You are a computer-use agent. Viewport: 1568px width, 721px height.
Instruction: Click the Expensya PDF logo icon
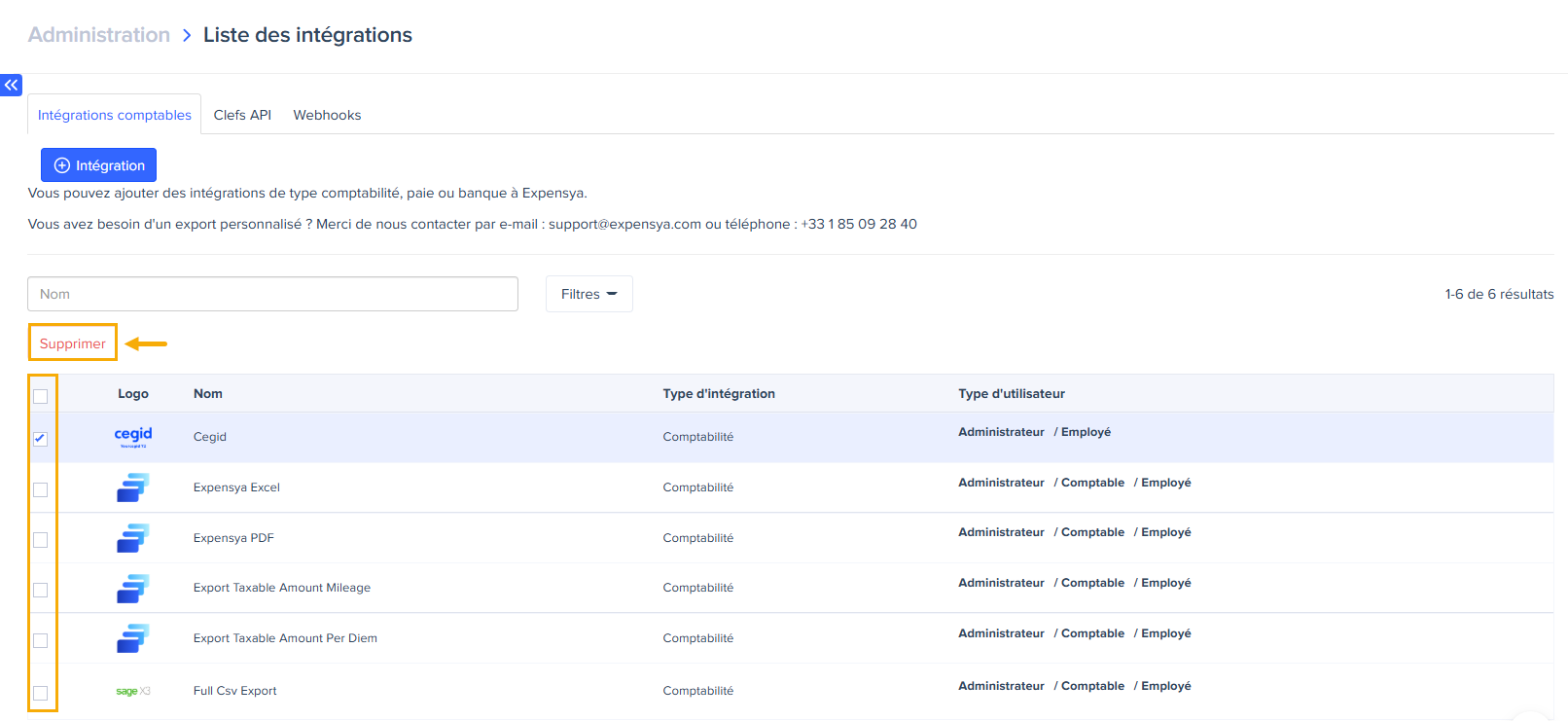pyautogui.click(x=133, y=537)
